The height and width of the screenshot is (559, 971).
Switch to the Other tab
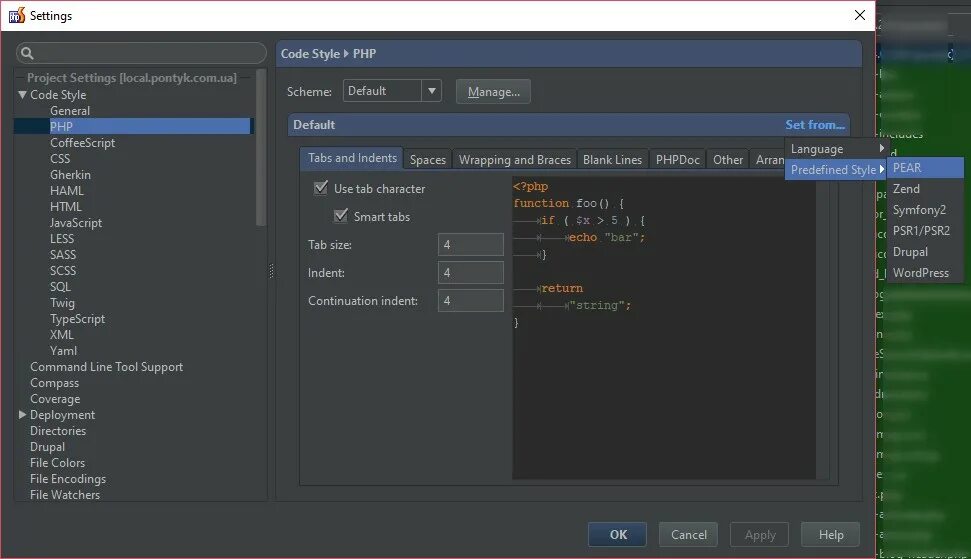(x=728, y=160)
